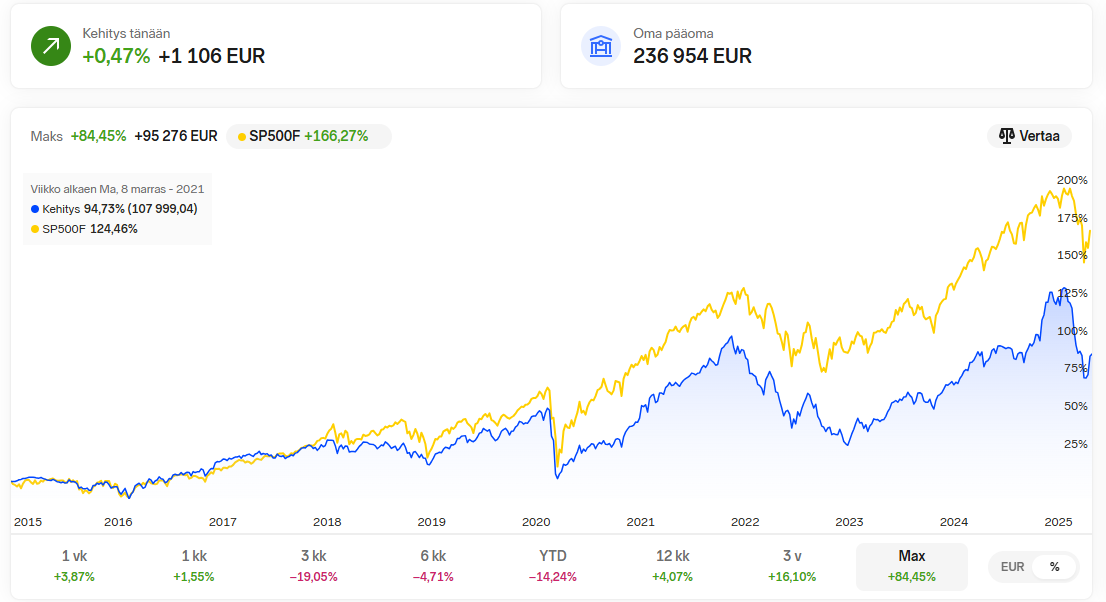The height and width of the screenshot is (602, 1106).
Task: Click the Kehitys tänään summary card
Action: point(275,46)
